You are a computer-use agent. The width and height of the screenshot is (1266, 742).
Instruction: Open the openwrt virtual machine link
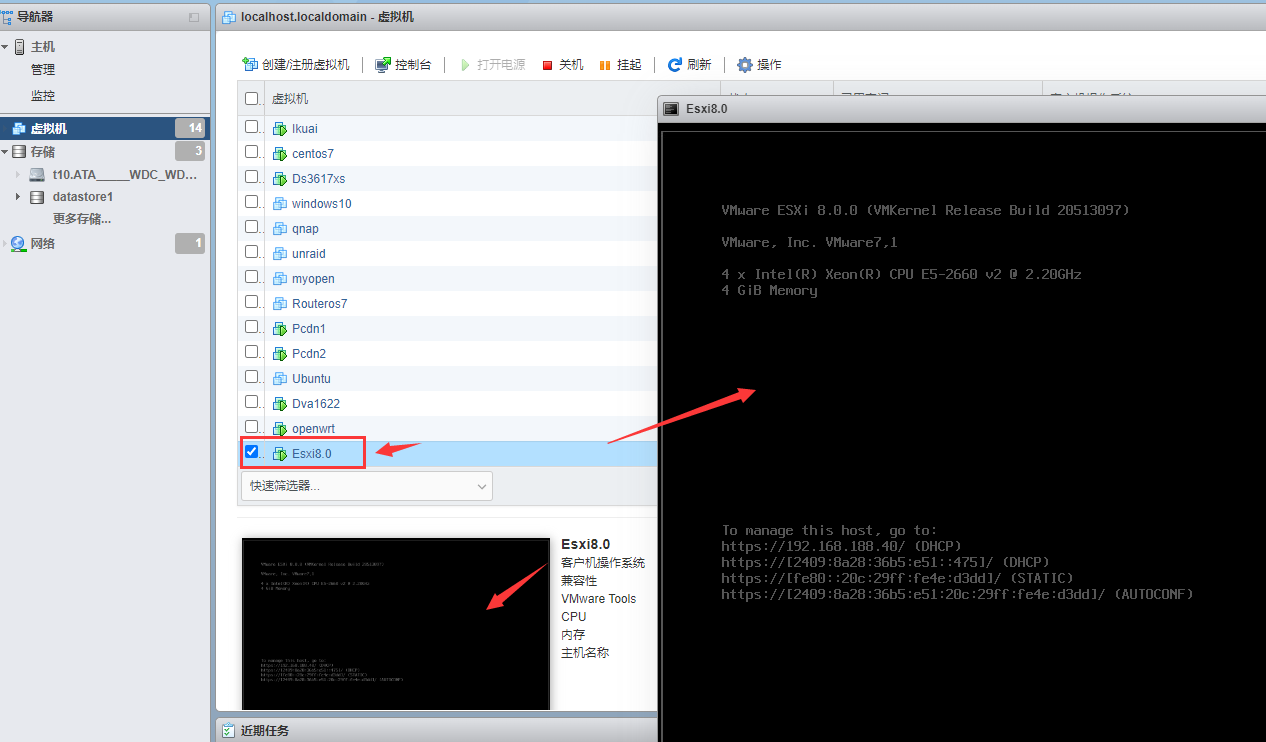[312, 429]
